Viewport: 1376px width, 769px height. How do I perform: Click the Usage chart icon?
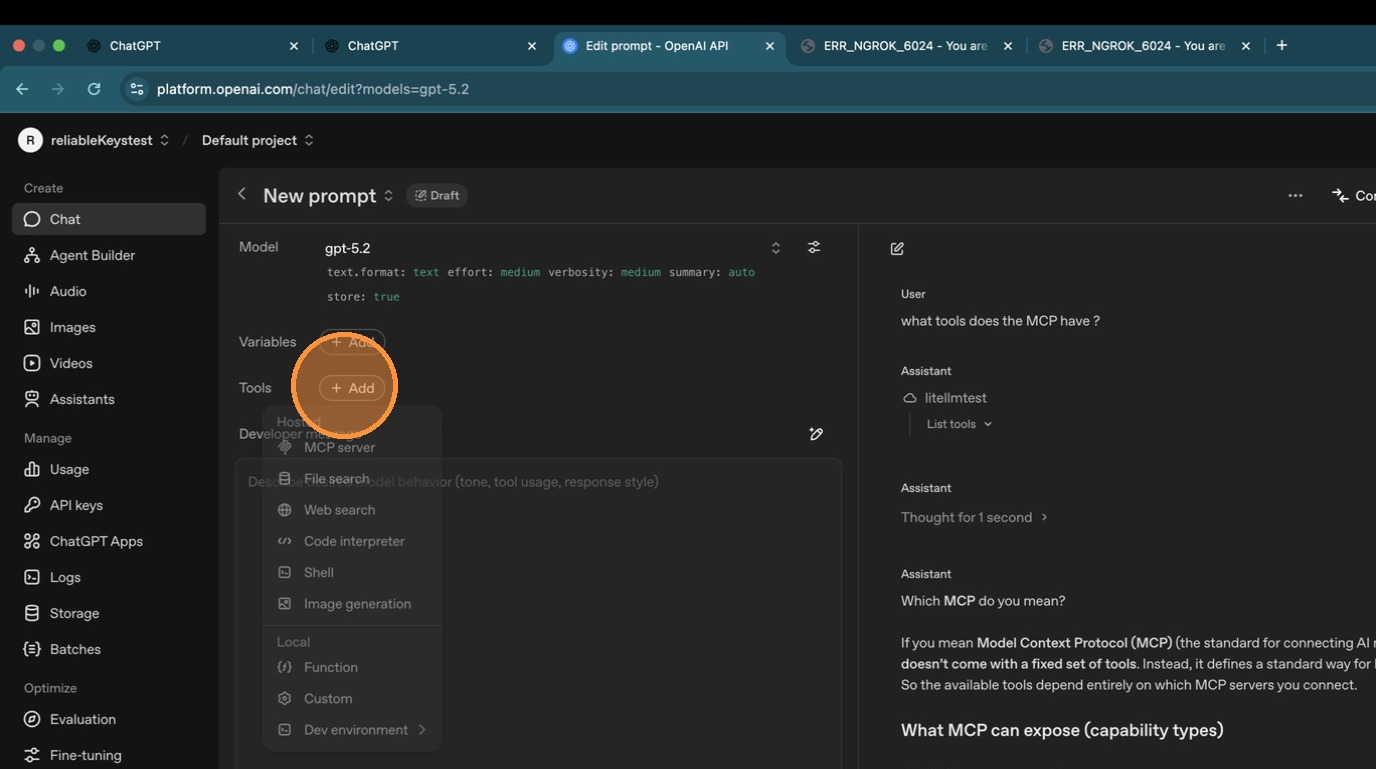click(32, 469)
